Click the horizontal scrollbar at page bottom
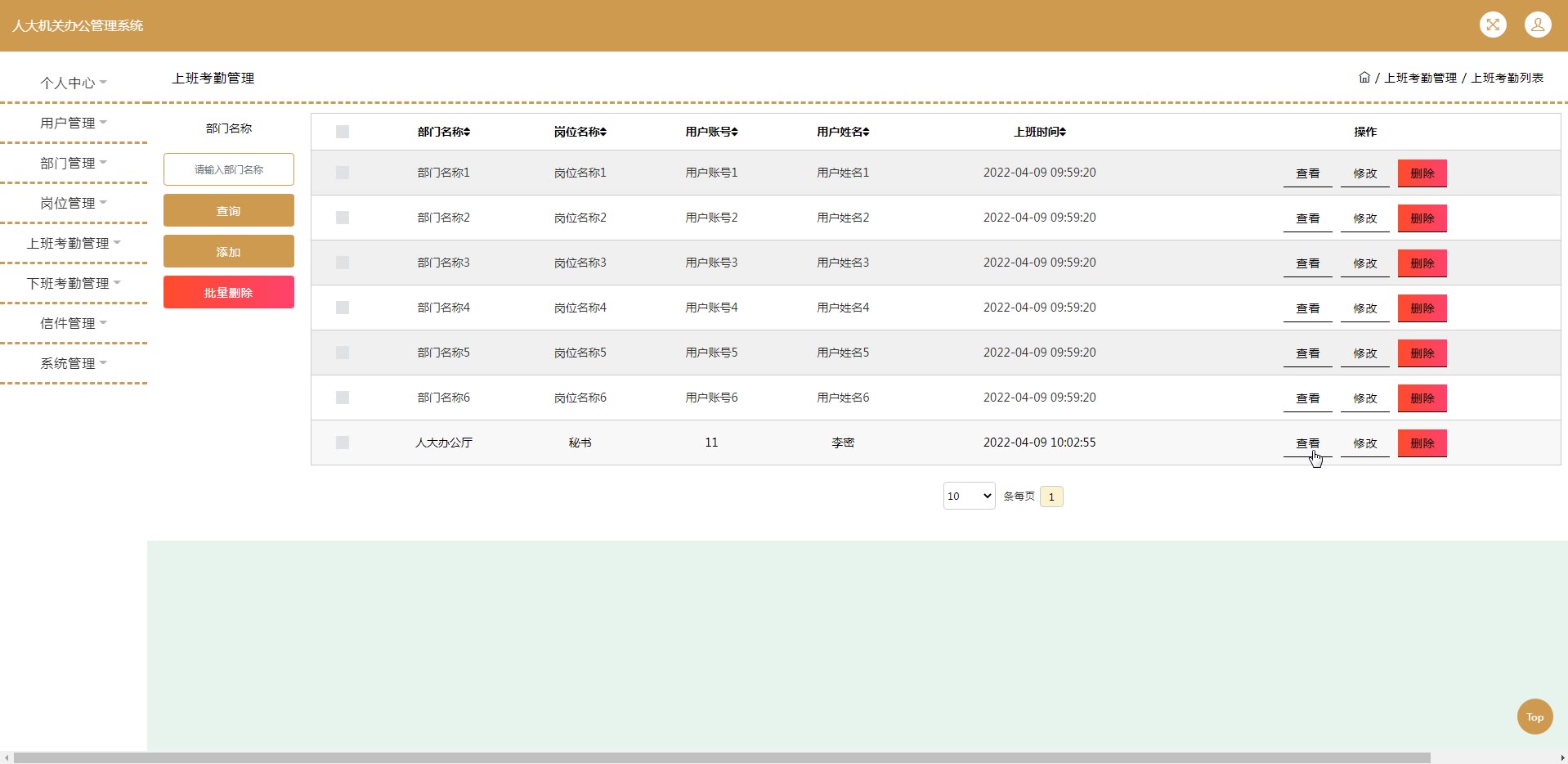Screen dimensions: 1568x764 tap(721, 757)
